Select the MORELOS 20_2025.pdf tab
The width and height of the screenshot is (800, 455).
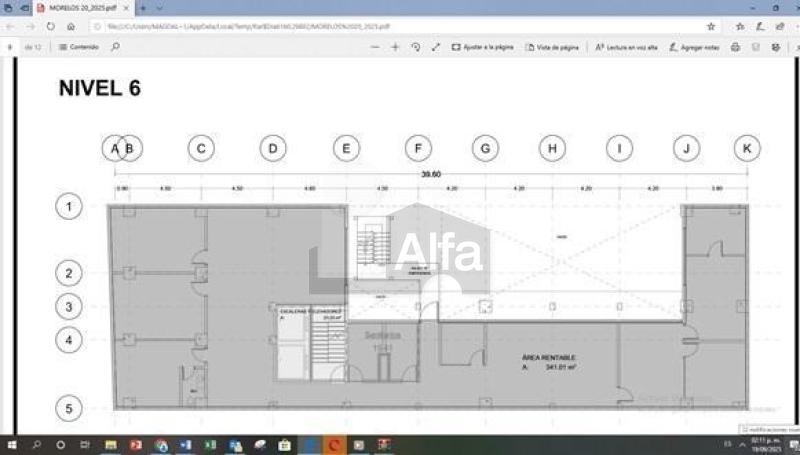[80, 8]
